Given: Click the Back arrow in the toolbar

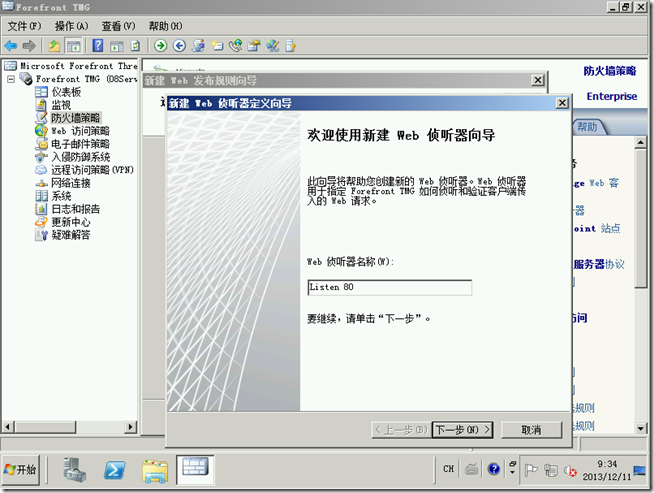Looking at the screenshot, I should pyautogui.click(x=10, y=45).
